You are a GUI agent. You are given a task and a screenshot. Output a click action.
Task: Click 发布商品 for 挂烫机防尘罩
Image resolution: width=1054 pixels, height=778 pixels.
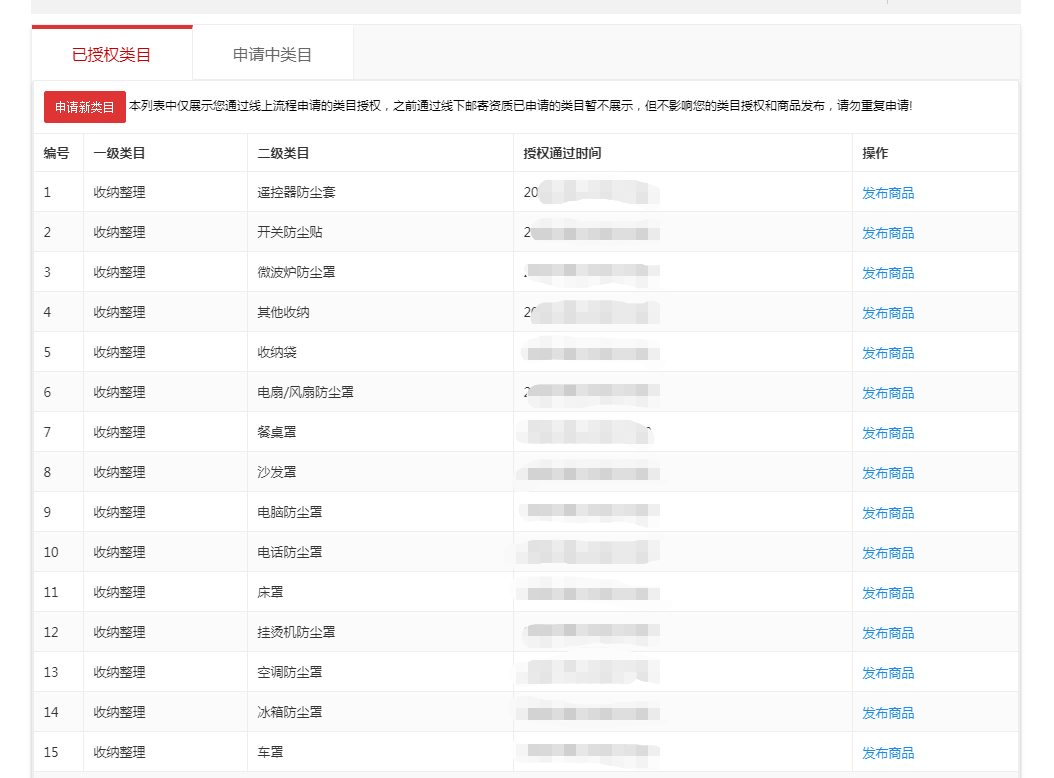click(888, 633)
